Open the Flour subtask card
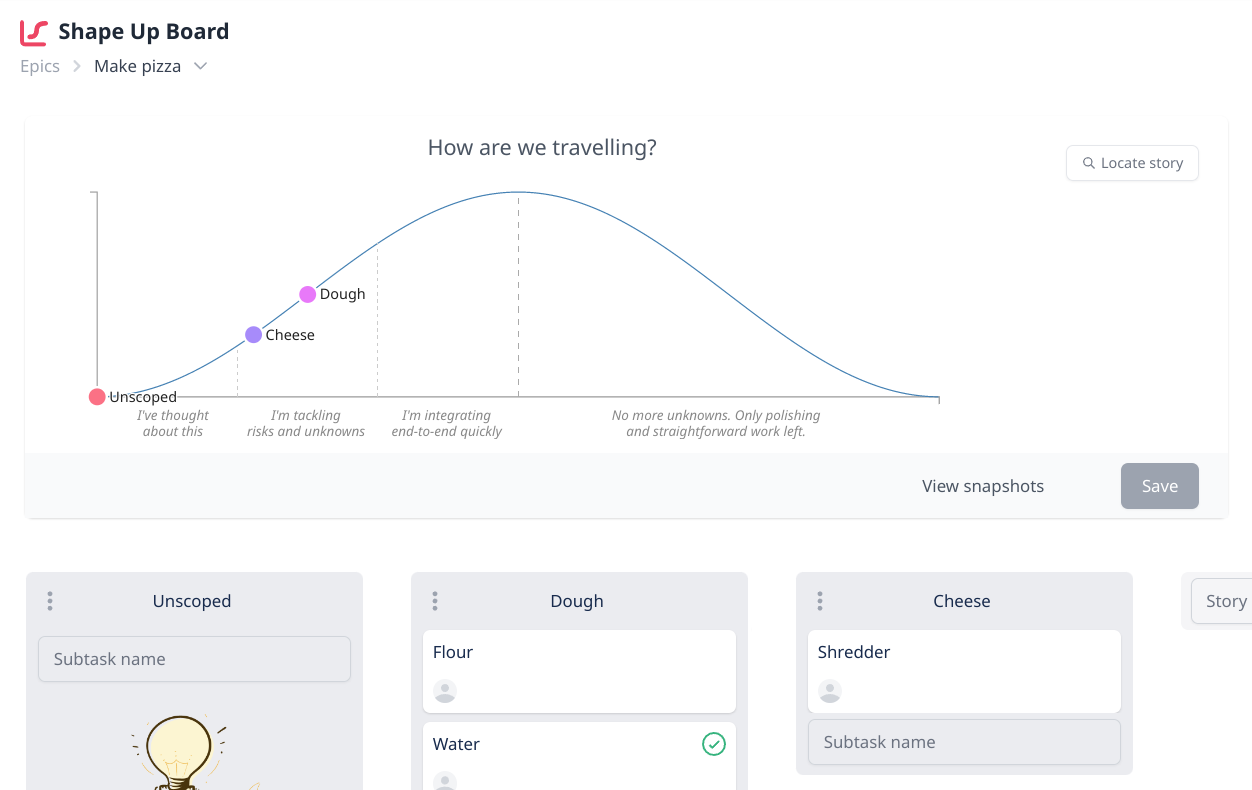This screenshot has height=790, width=1252. (x=579, y=671)
